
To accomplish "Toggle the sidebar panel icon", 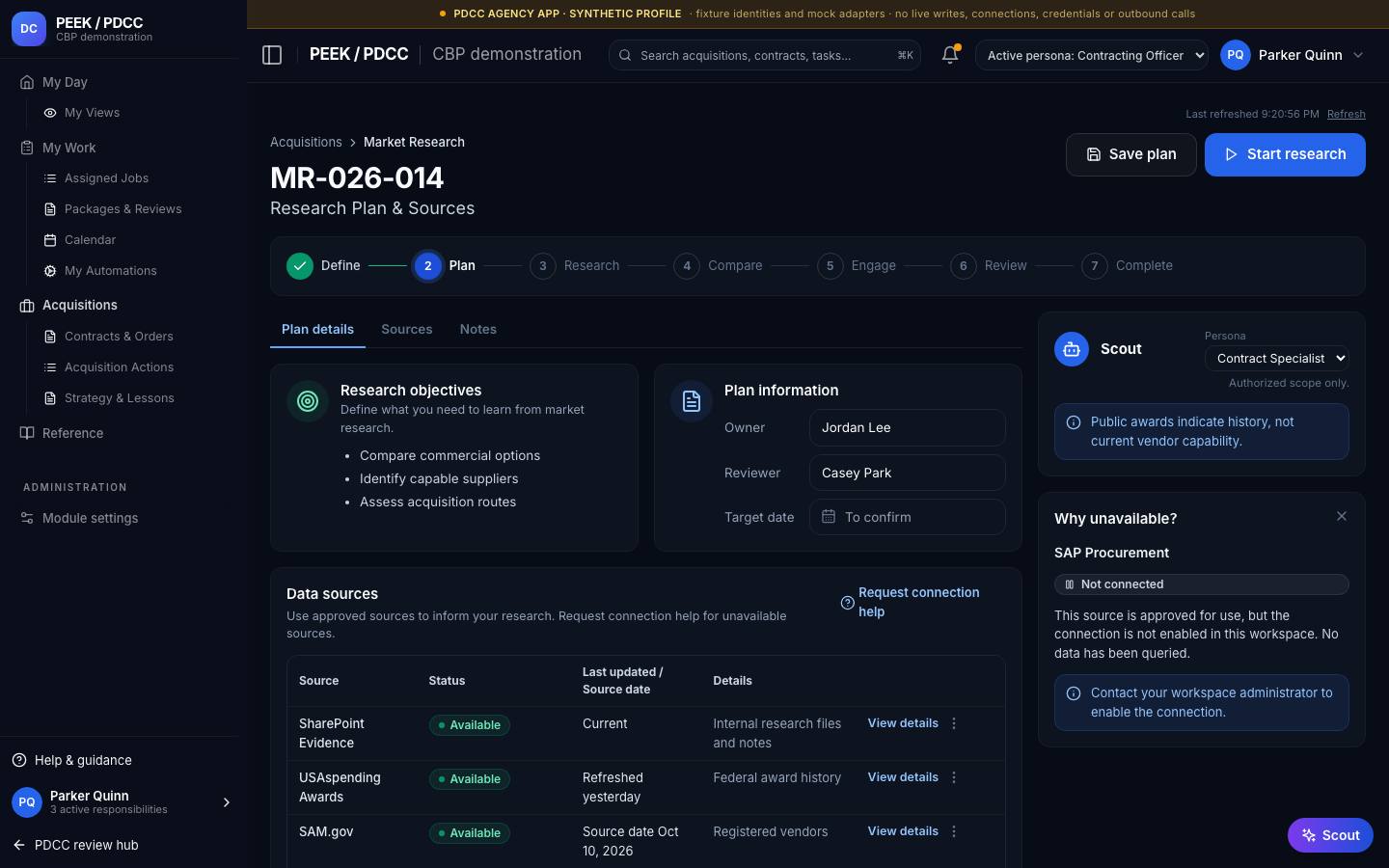I will [x=272, y=55].
